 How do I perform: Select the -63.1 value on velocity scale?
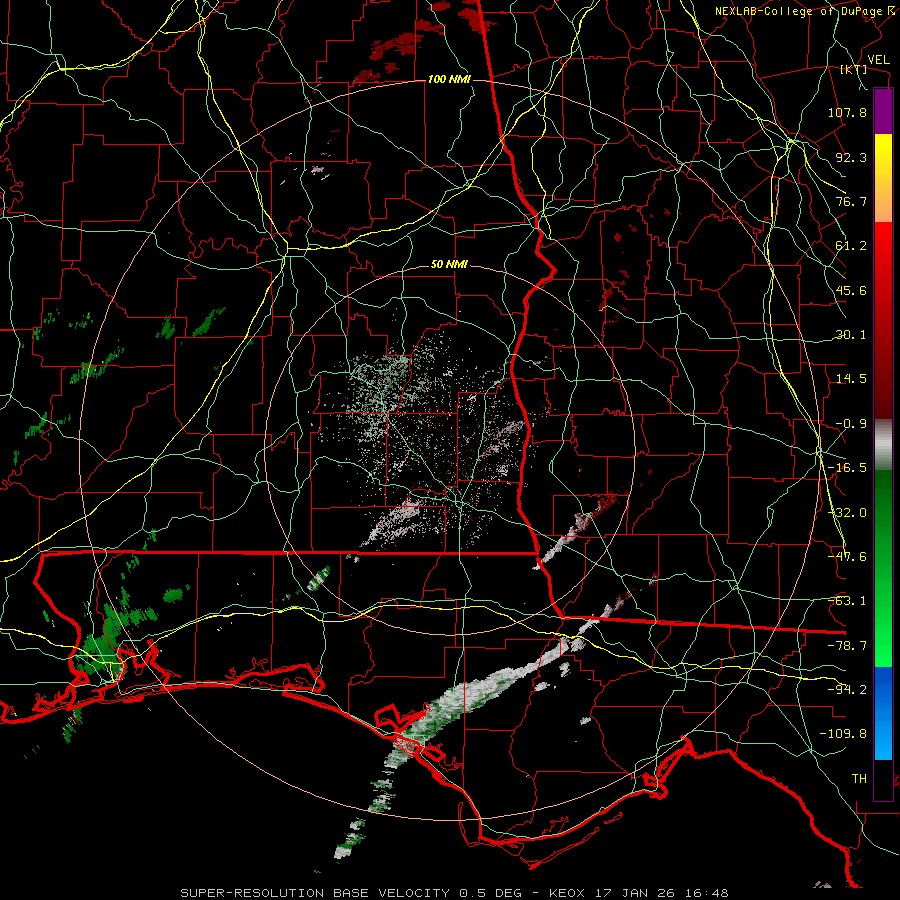pyautogui.click(x=847, y=601)
